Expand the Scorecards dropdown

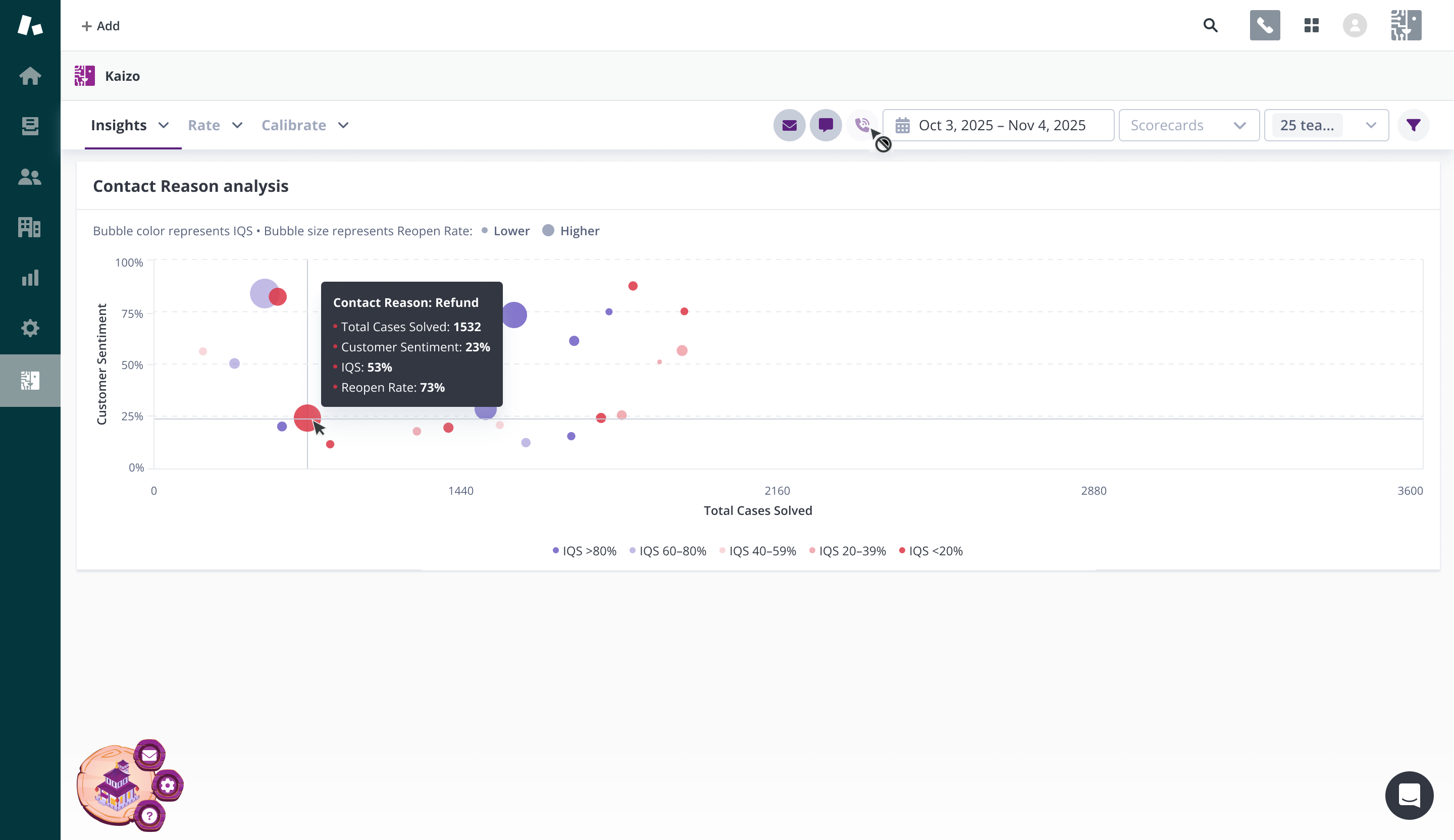[1188, 125]
